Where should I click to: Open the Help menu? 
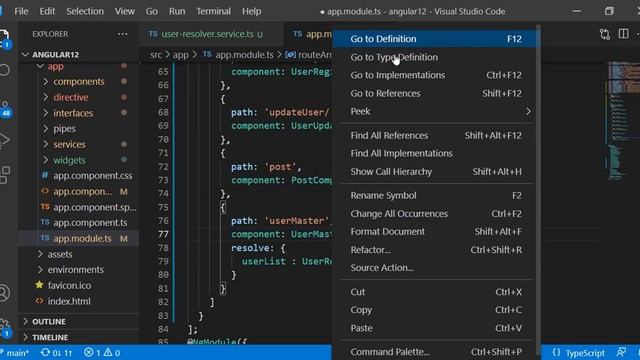[x=251, y=11]
